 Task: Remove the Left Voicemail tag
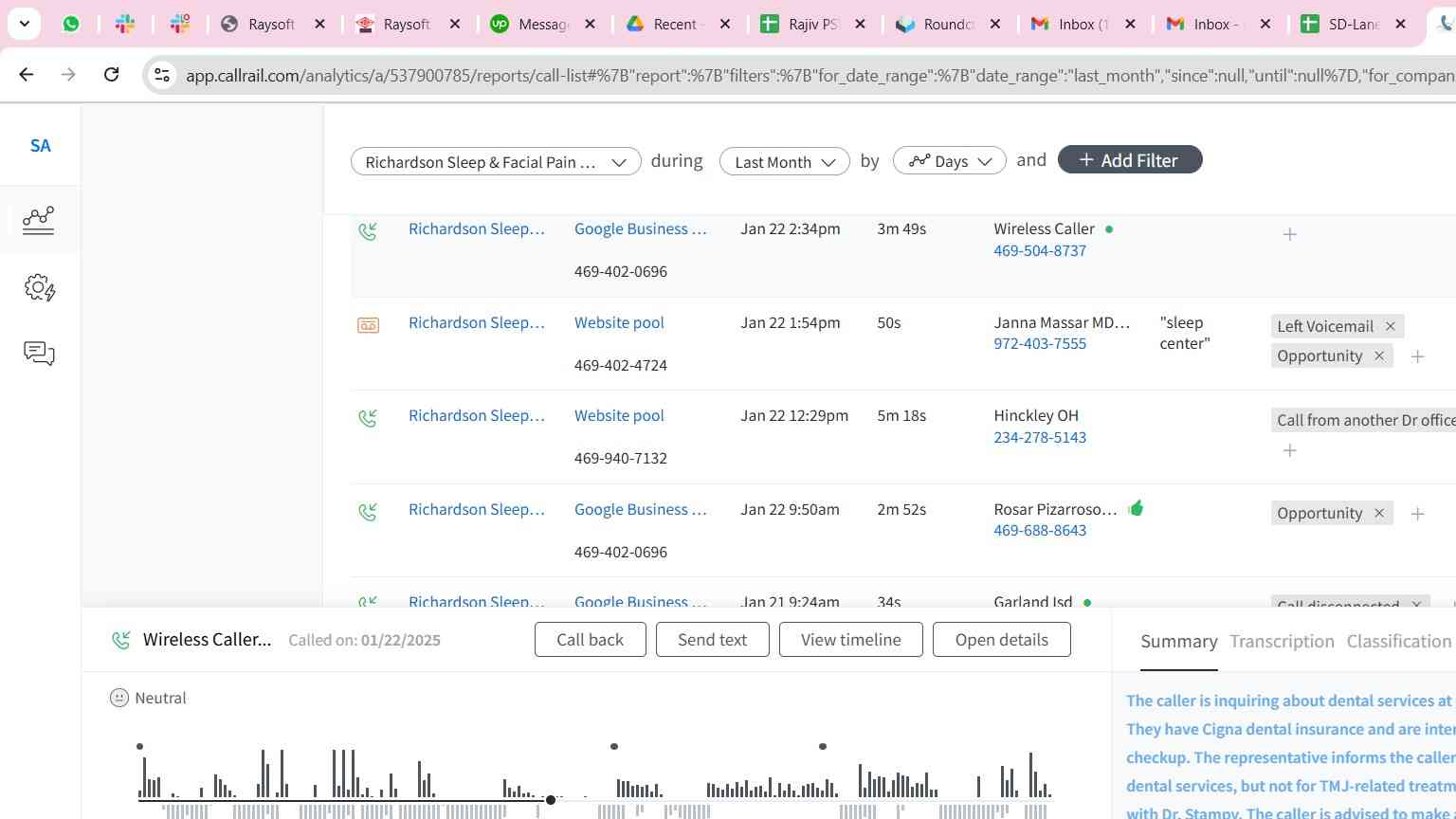point(1390,326)
